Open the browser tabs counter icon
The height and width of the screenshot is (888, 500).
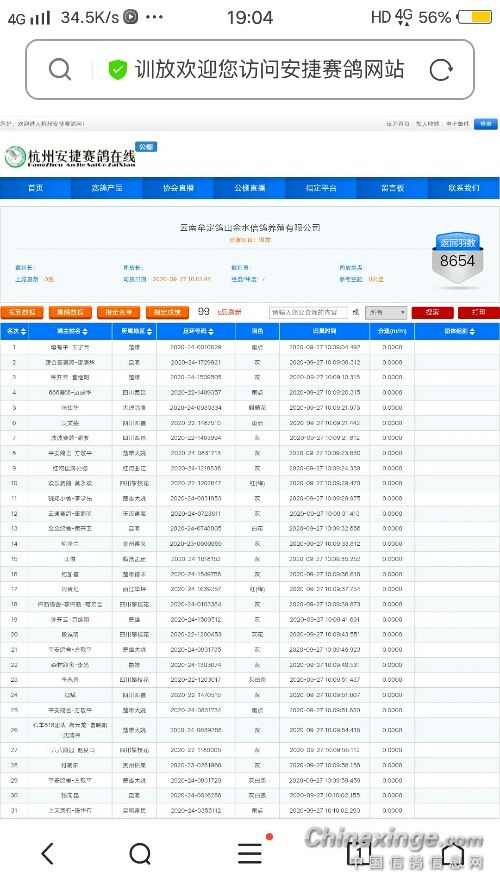tap(358, 853)
